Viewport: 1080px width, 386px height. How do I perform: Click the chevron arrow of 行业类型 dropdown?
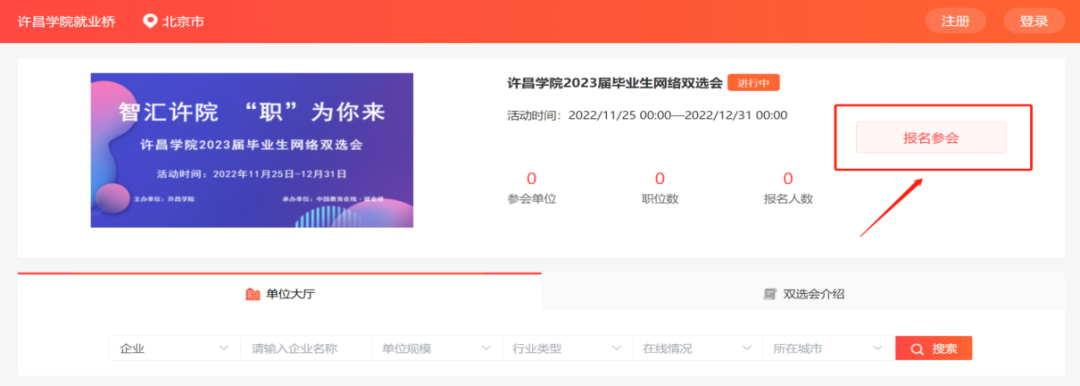pyautogui.click(x=617, y=348)
